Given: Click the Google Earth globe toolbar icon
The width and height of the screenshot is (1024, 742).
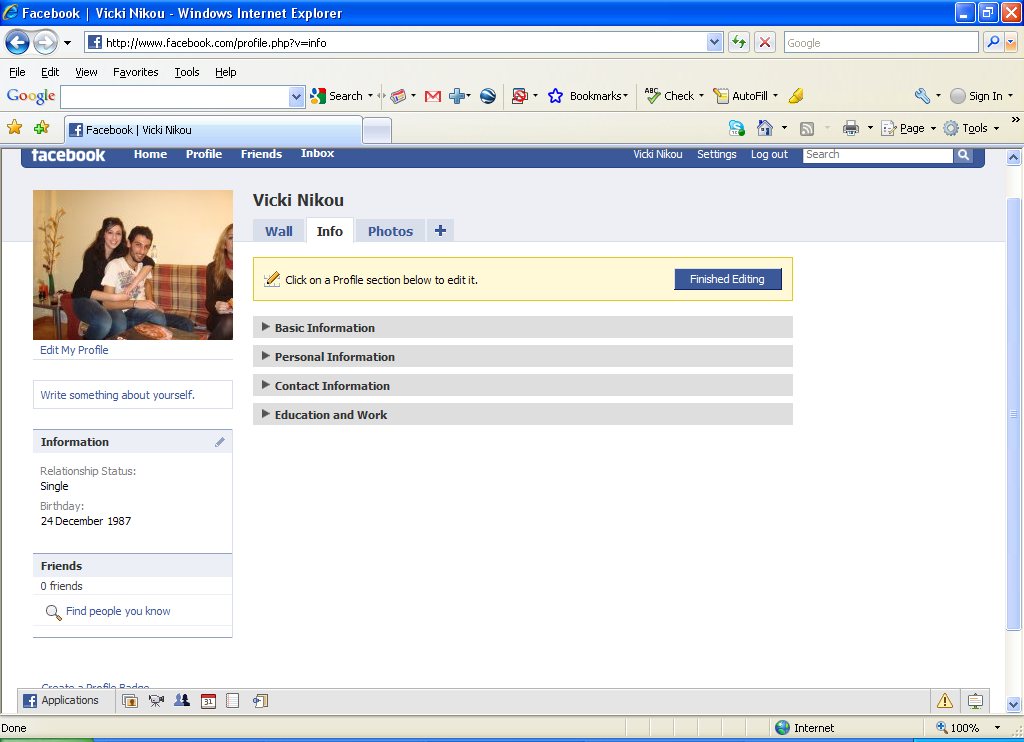Looking at the screenshot, I should coord(488,96).
